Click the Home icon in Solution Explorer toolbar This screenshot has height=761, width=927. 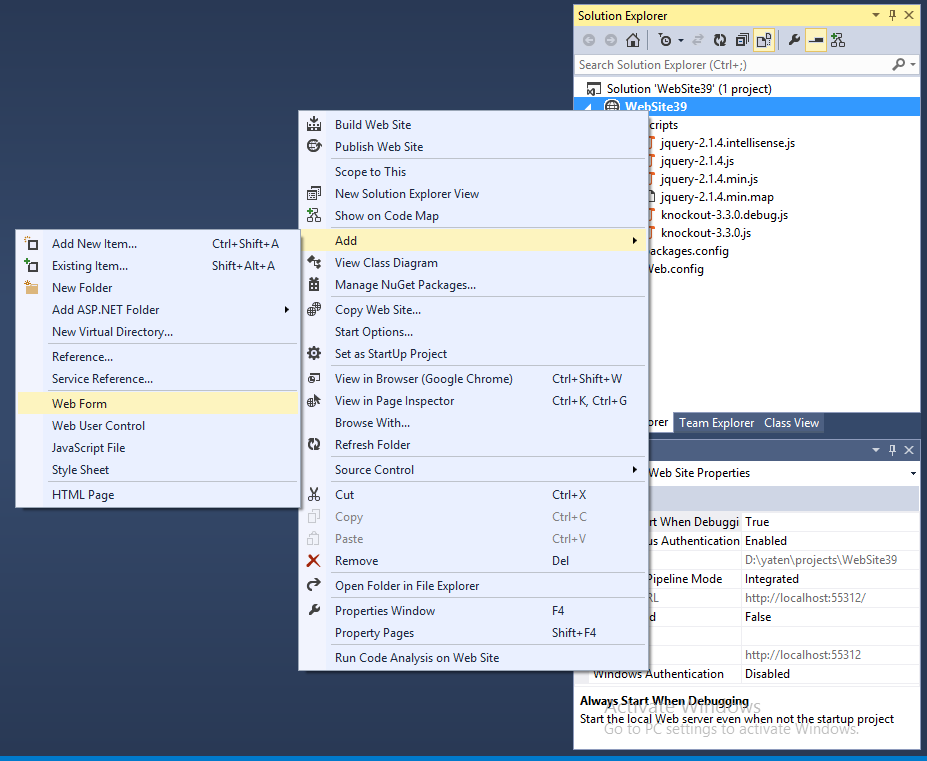(x=633, y=39)
